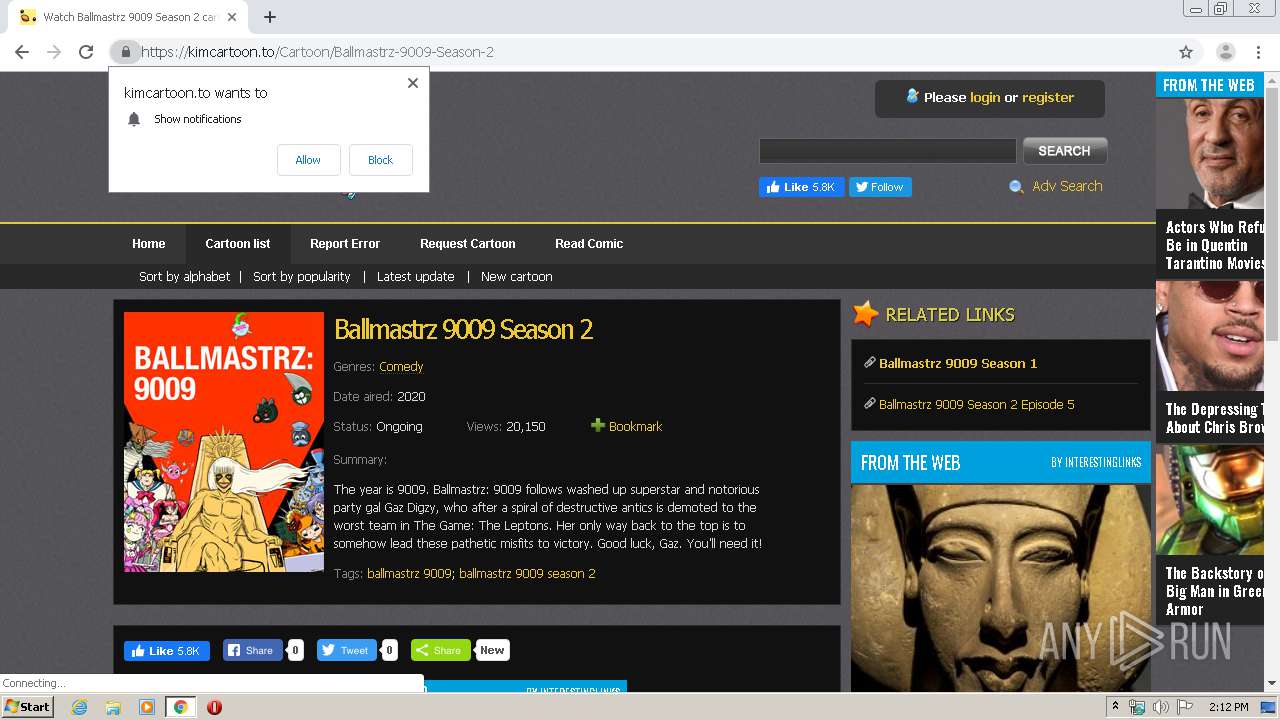Open a new browser tab
This screenshot has width=1280, height=720.
coord(270,17)
